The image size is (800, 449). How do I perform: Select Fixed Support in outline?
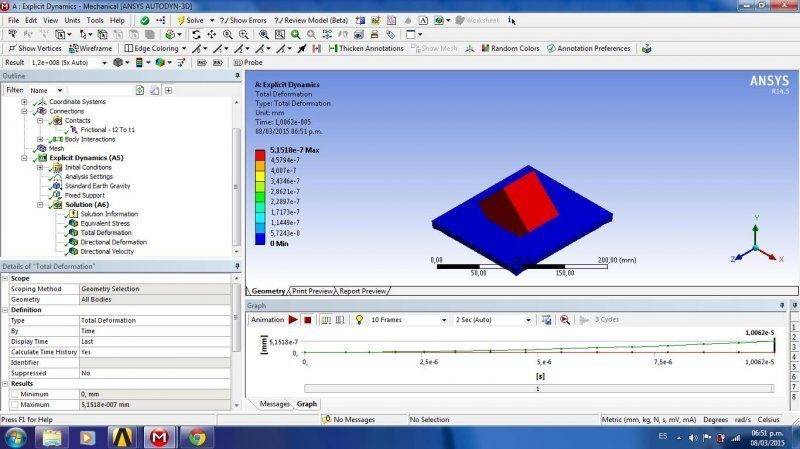click(x=85, y=195)
